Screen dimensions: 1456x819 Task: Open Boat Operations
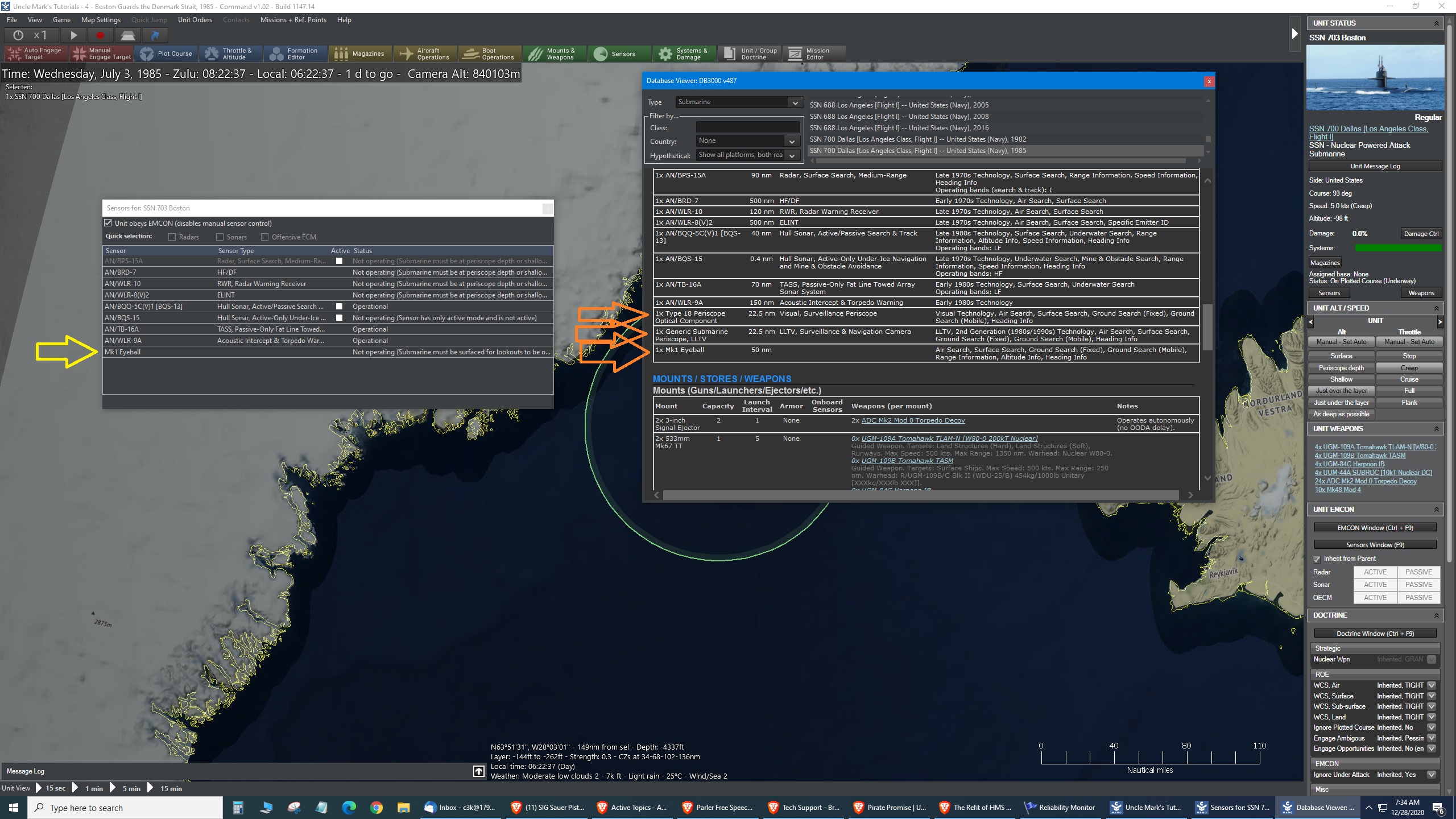(x=490, y=53)
